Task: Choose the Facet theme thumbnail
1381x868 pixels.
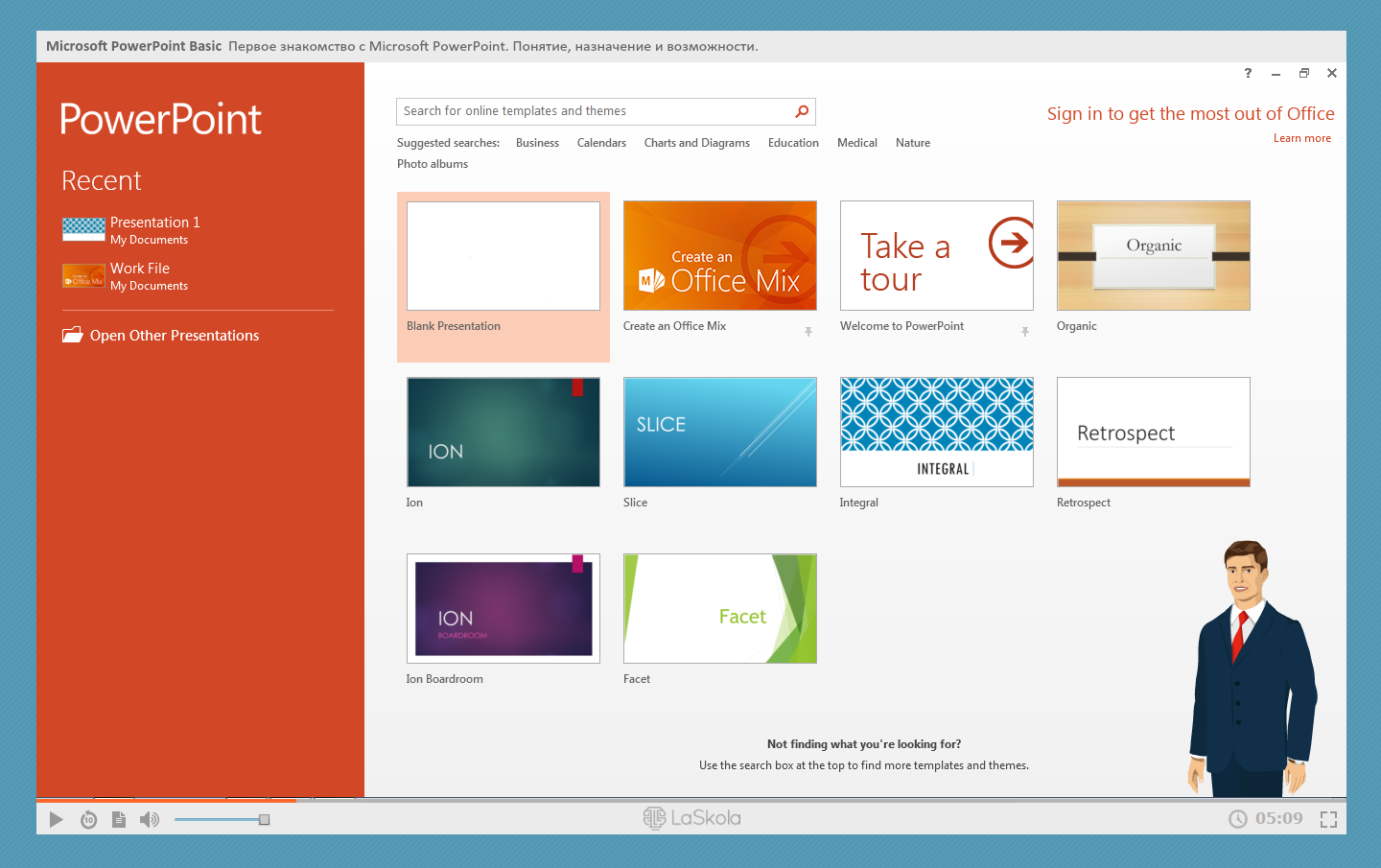Action: click(x=720, y=608)
